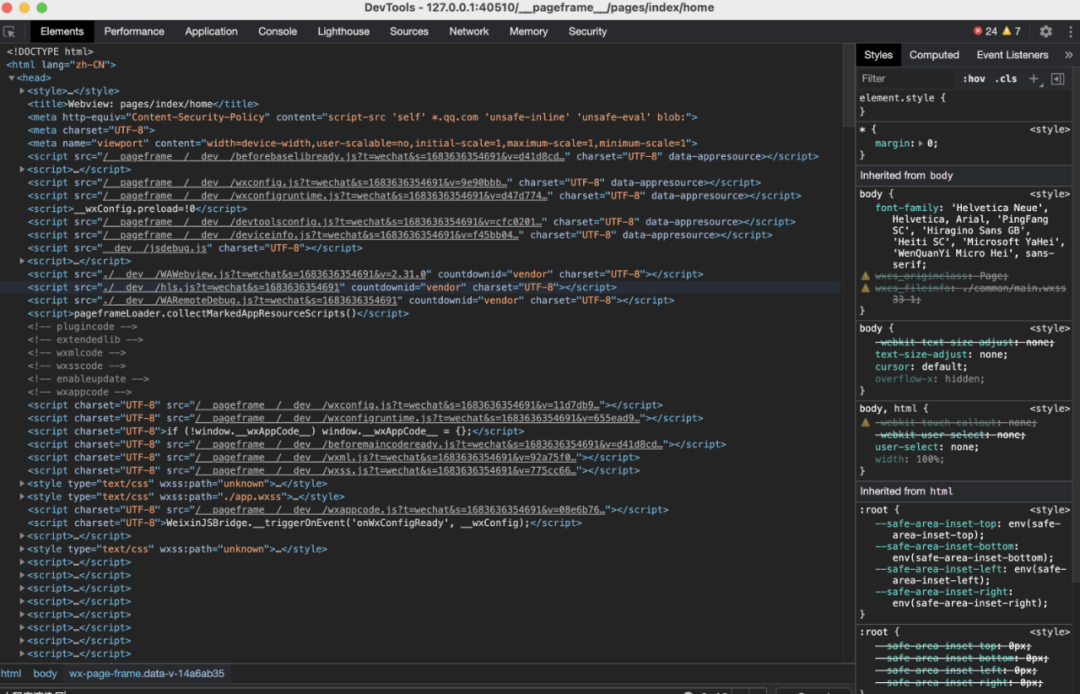Select the Styles pane tab
Image resolution: width=1080 pixels, height=694 pixels.
pyautogui.click(x=878, y=55)
